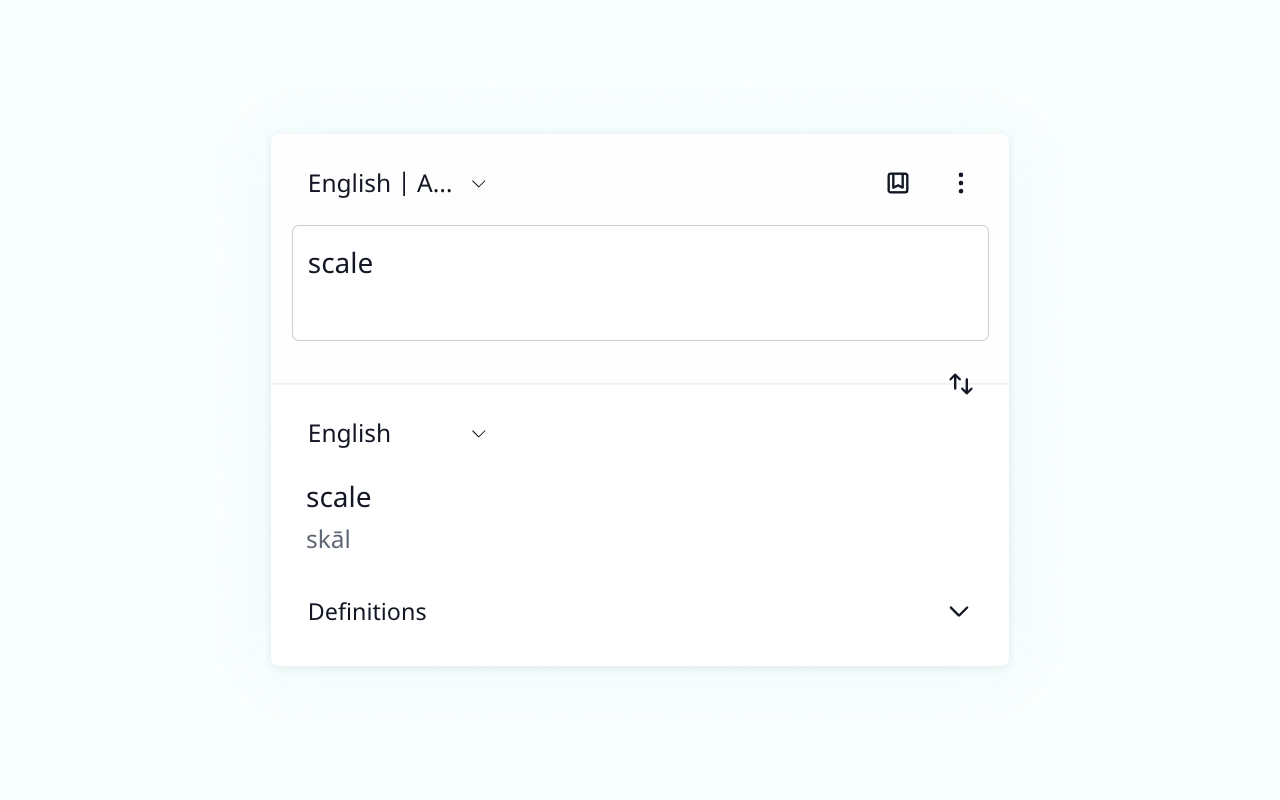This screenshot has height=800, width=1280.
Task: Swap source and target languages
Action: click(960, 384)
